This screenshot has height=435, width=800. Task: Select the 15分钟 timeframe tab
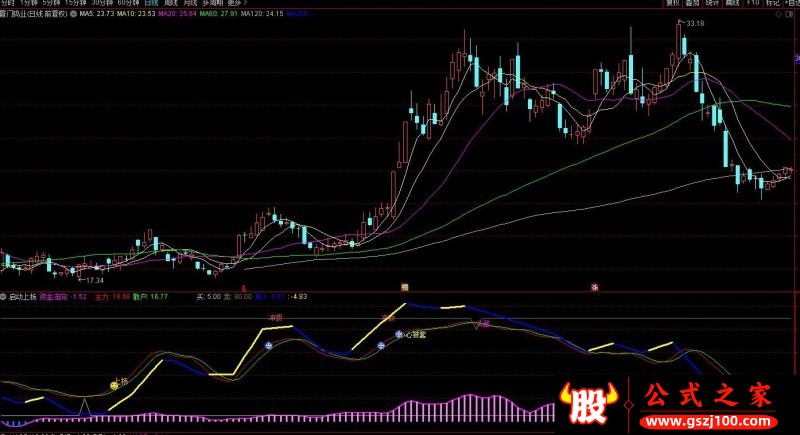tap(76, 3)
